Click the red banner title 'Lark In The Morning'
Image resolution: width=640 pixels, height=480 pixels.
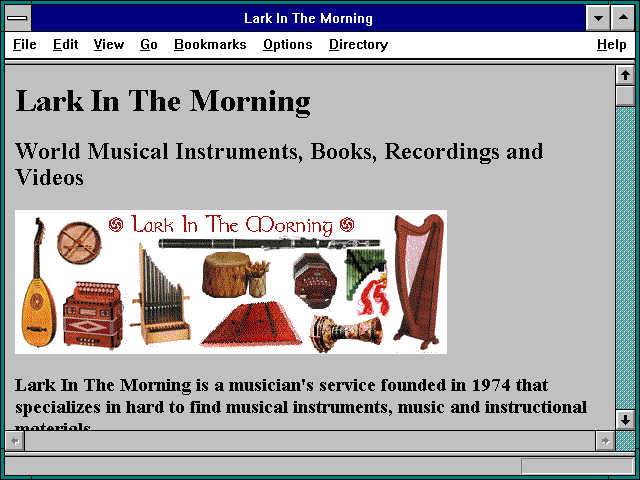232,224
